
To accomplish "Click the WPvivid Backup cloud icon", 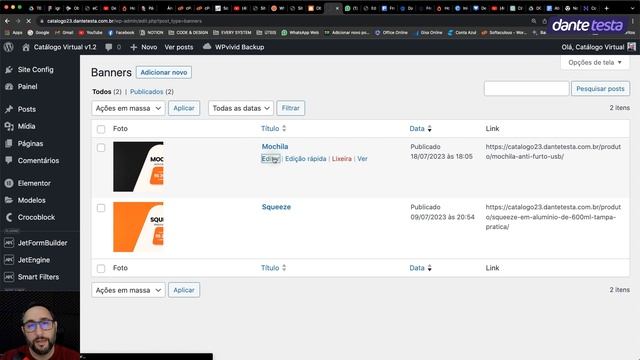I will click(x=207, y=47).
